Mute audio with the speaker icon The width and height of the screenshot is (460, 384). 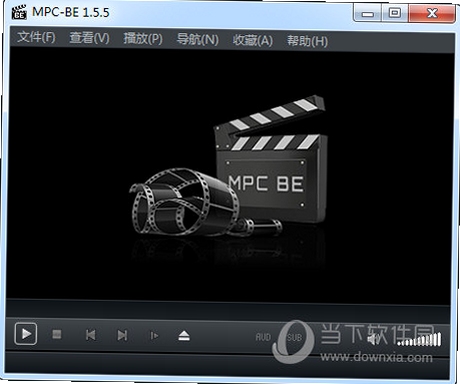375,339
